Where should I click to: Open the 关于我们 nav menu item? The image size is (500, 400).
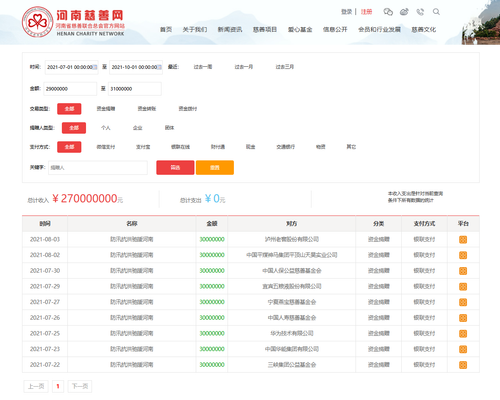pyautogui.click(x=195, y=30)
